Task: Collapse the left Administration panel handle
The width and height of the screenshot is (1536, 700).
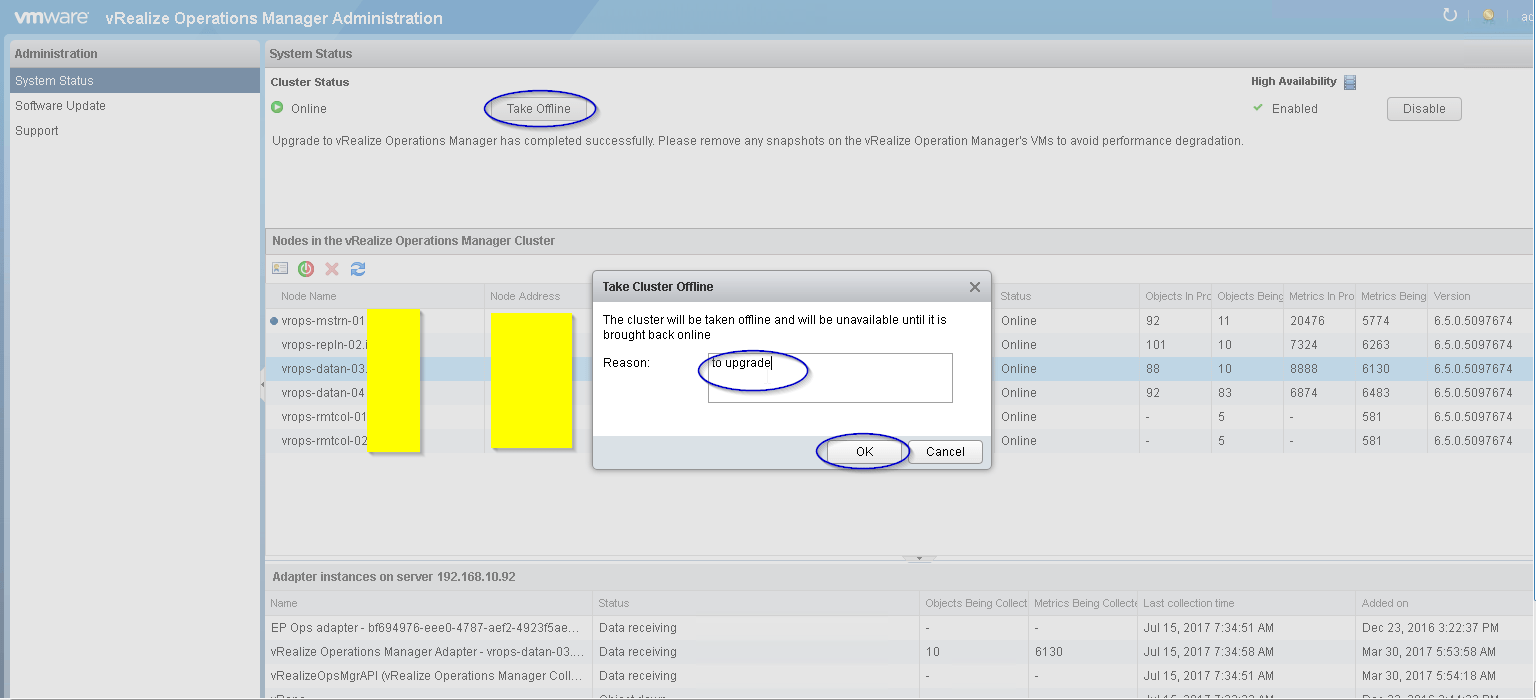Action: point(262,385)
